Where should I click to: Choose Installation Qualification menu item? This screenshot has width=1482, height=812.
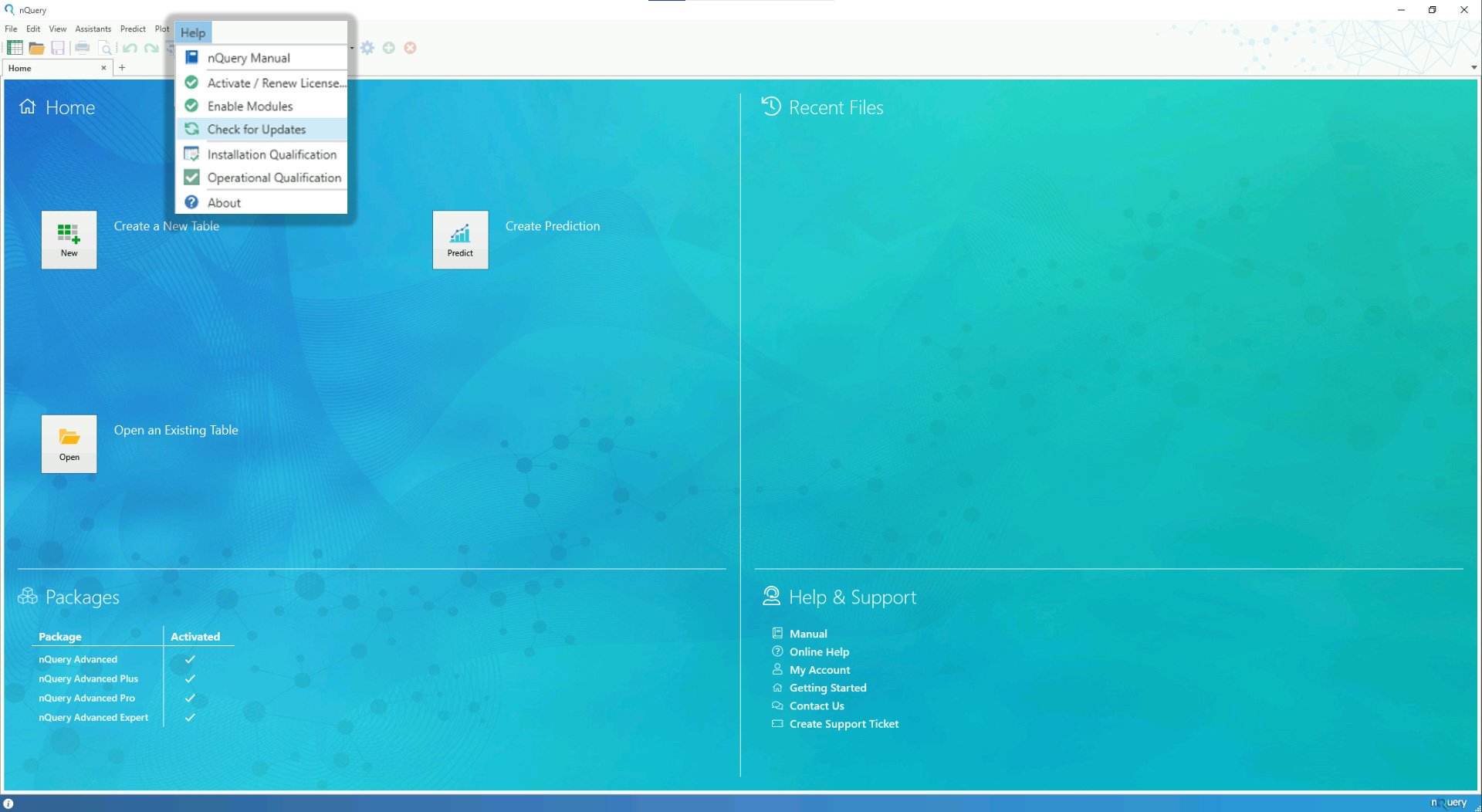tap(272, 154)
